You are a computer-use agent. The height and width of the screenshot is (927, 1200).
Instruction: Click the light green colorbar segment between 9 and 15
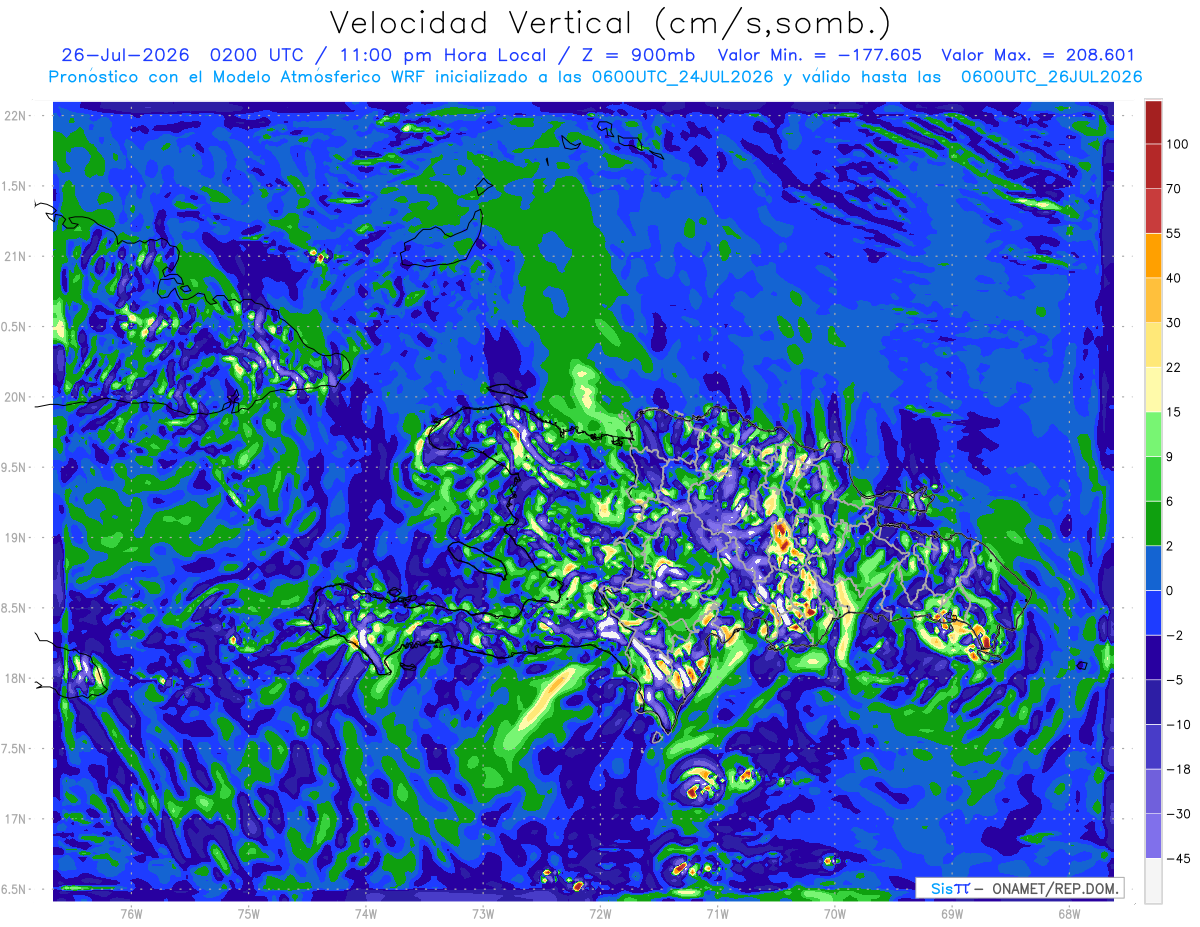(x=1153, y=434)
